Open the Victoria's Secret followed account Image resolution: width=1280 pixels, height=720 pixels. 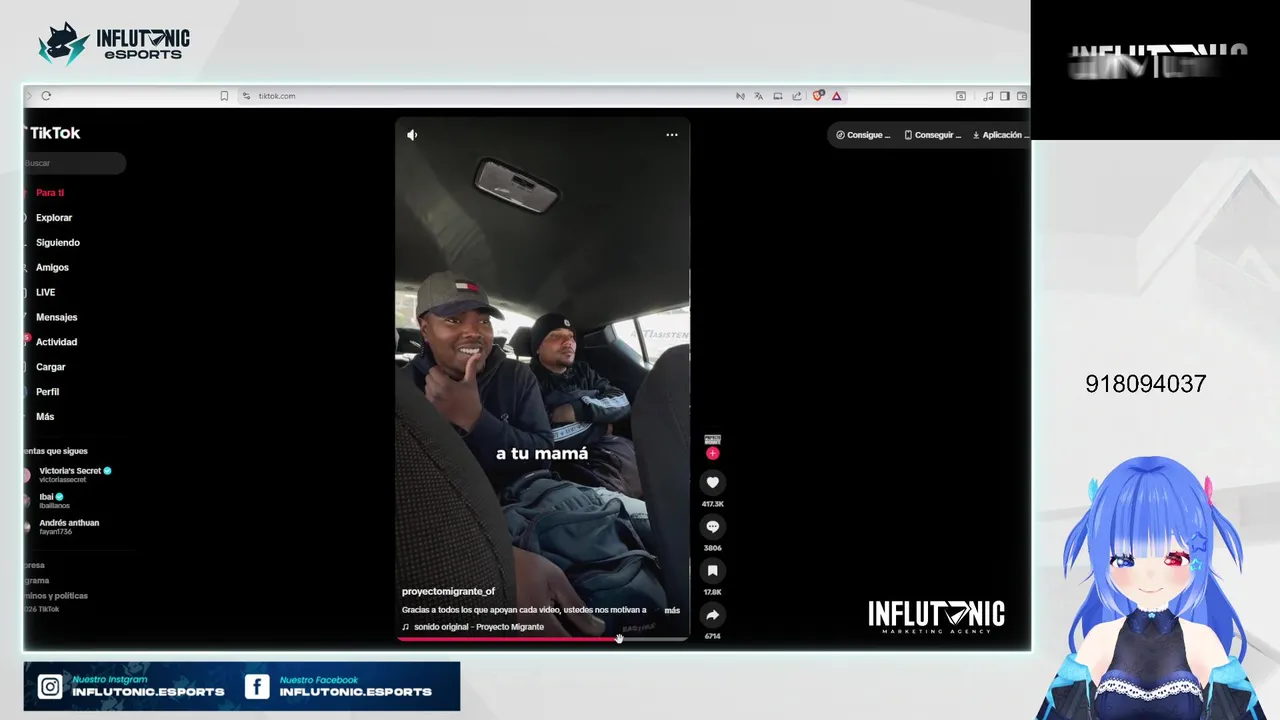pyautogui.click(x=70, y=475)
